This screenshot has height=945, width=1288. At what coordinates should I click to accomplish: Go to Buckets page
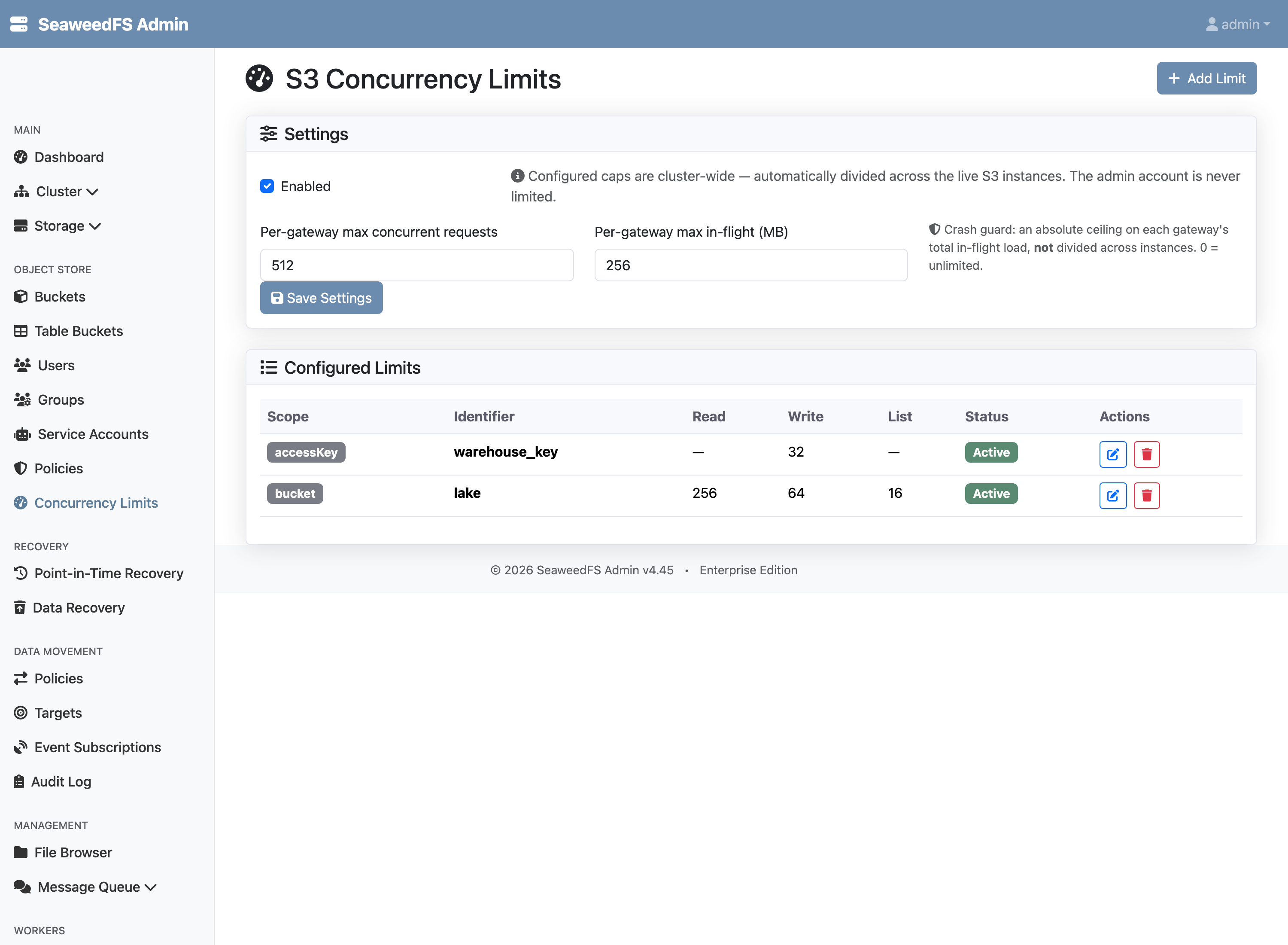(x=59, y=296)
